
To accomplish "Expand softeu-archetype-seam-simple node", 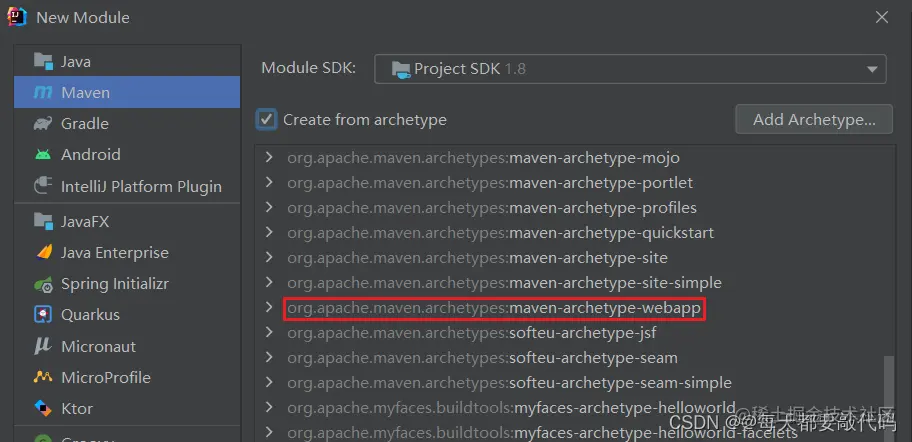I will pyautogui.click(x=268, y=382).
